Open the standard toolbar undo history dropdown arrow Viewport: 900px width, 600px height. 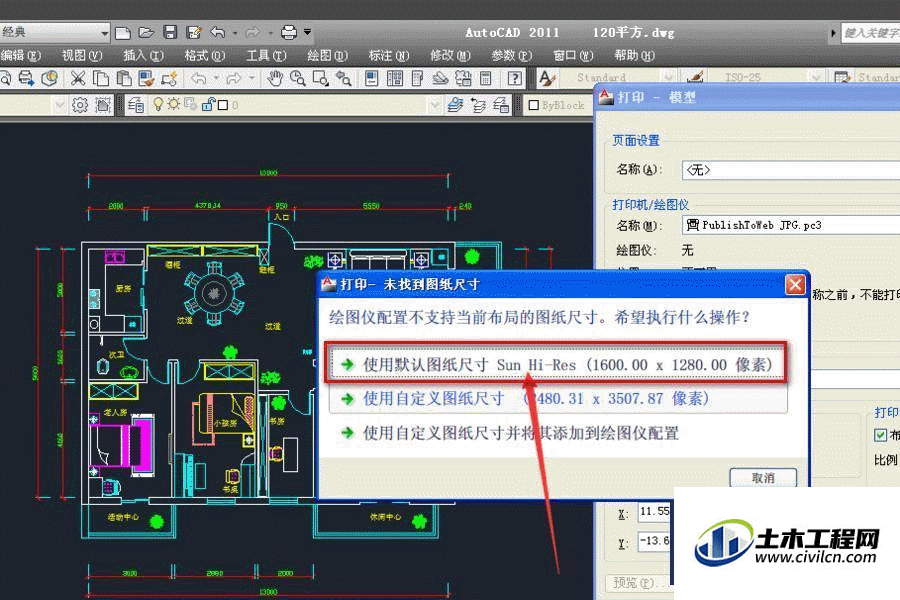tap(216, 78)
